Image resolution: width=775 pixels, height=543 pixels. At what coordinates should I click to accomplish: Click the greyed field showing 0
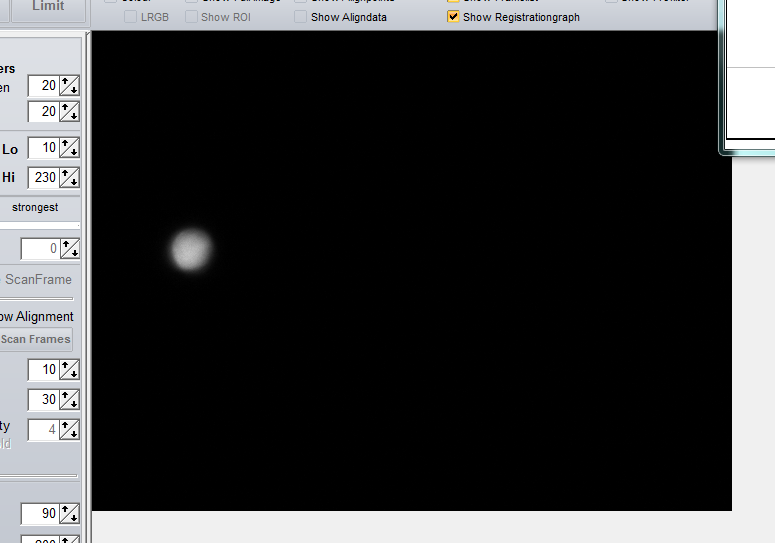[x=40, y=249]
